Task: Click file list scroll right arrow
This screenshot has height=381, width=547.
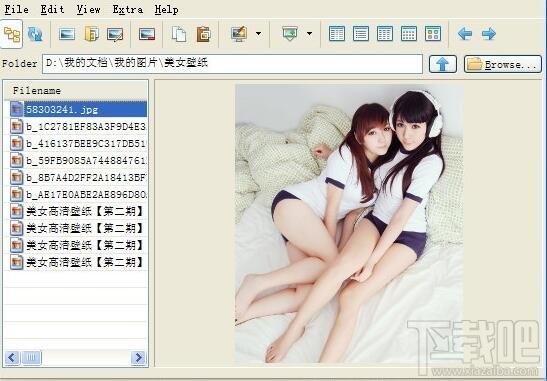Action: [x=138, y=358]
